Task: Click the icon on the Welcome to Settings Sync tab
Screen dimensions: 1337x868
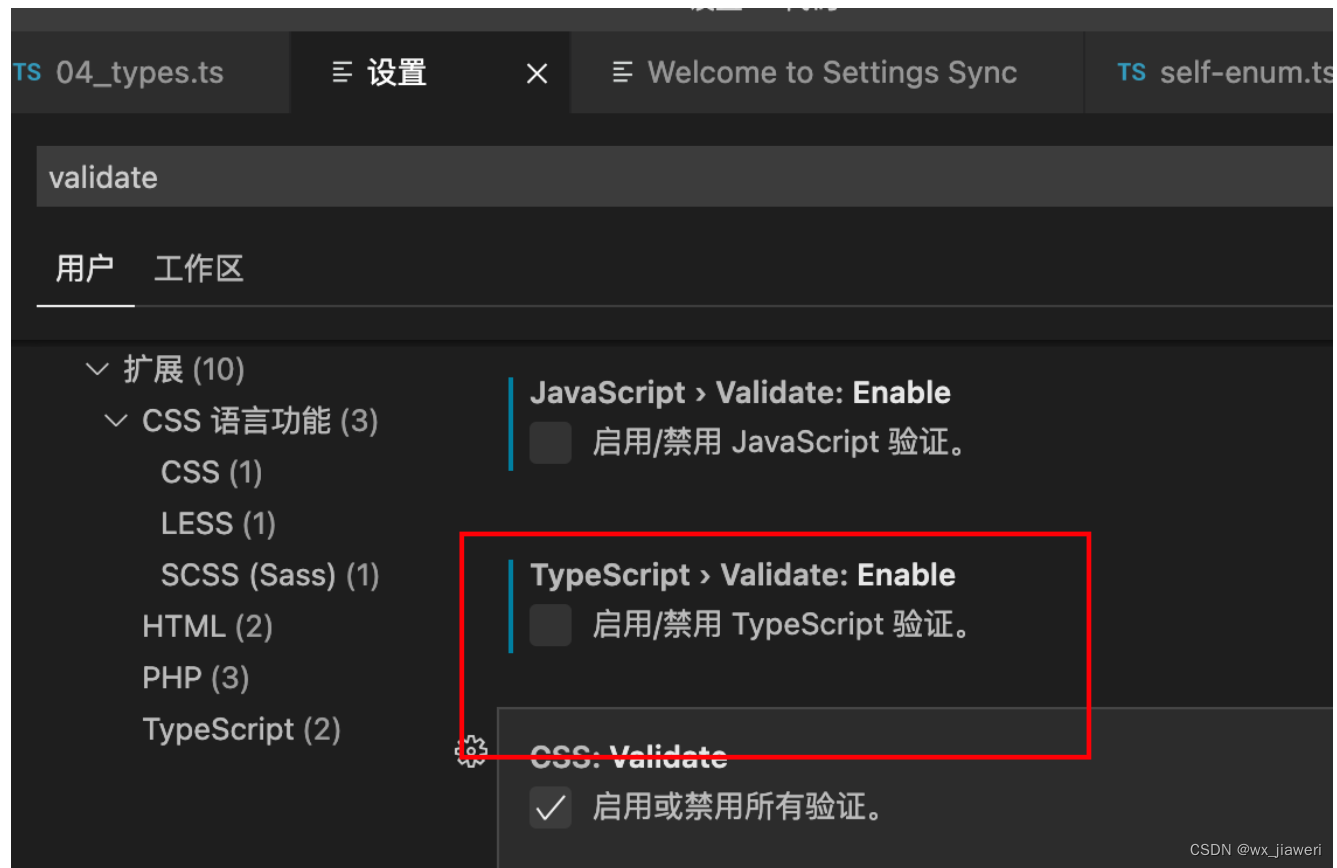Action: click(622, 71)
